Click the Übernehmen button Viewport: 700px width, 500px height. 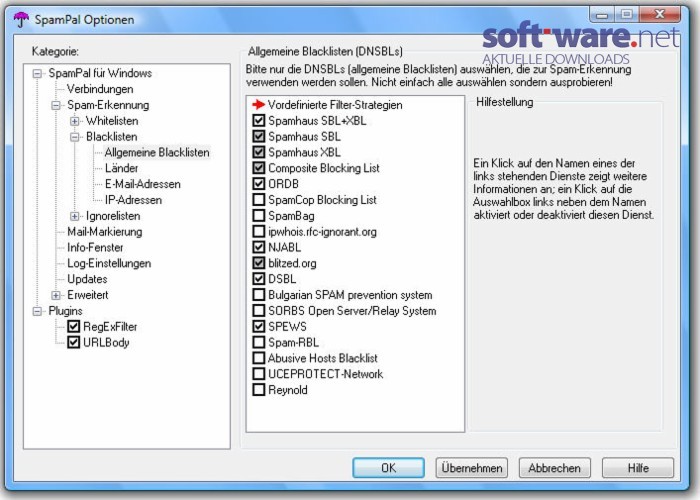471,467
